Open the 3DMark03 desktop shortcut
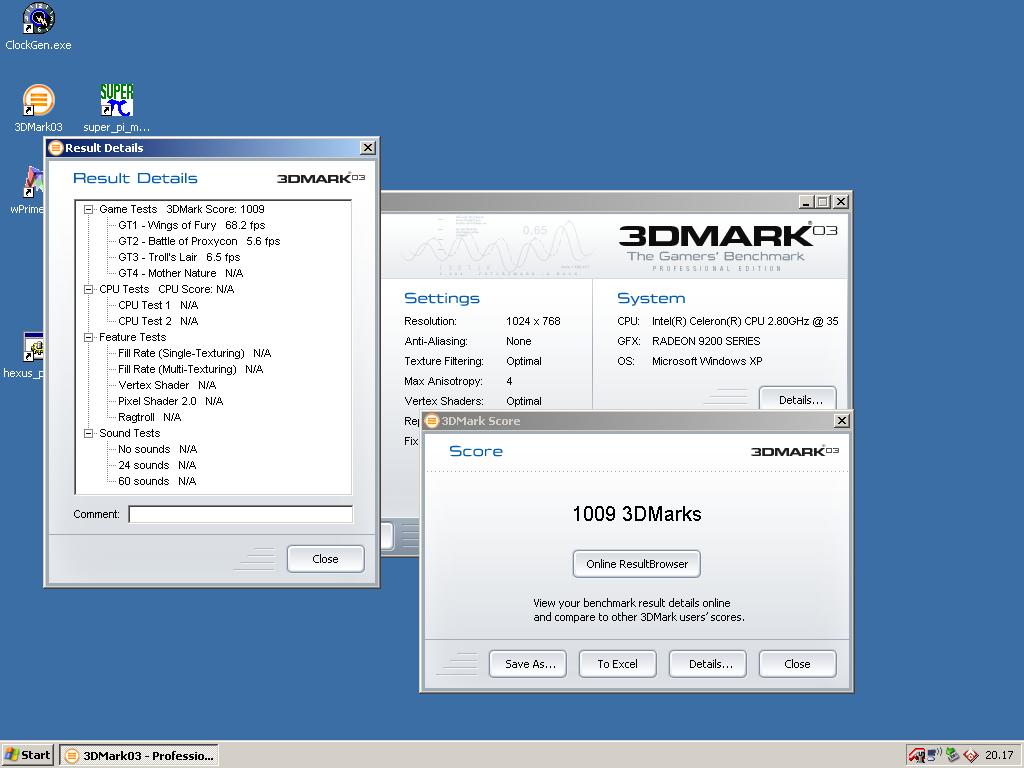1024x768 pixels. (38, 108)
